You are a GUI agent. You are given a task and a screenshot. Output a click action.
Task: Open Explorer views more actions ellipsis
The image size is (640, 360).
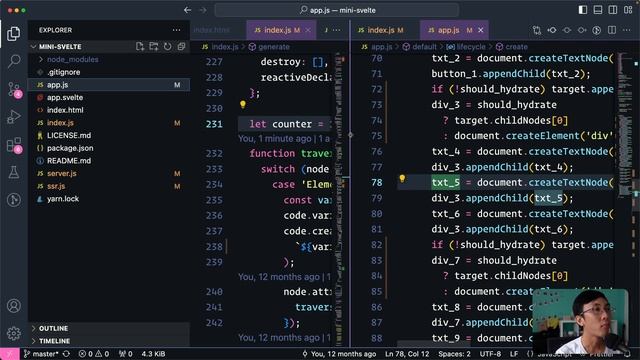pos(176,30)
